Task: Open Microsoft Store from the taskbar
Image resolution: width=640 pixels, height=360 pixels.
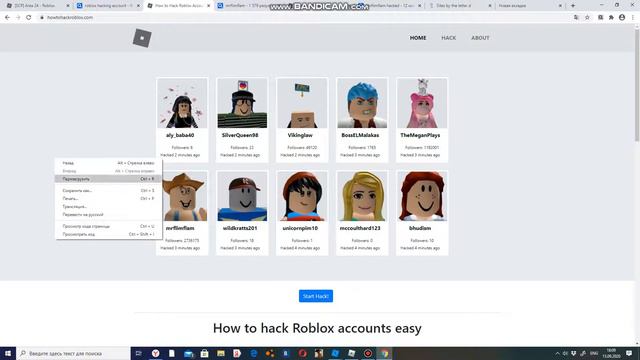Action: point(204,353)
